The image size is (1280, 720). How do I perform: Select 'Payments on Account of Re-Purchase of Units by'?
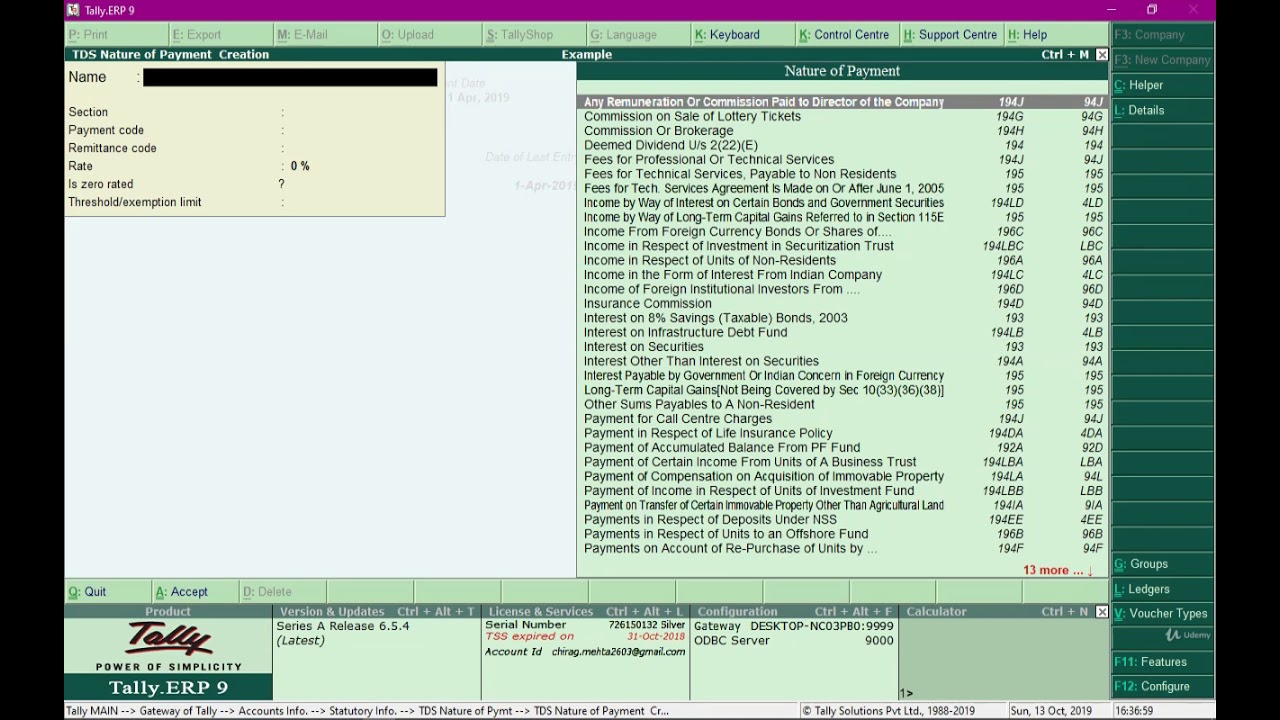point(843,548)
